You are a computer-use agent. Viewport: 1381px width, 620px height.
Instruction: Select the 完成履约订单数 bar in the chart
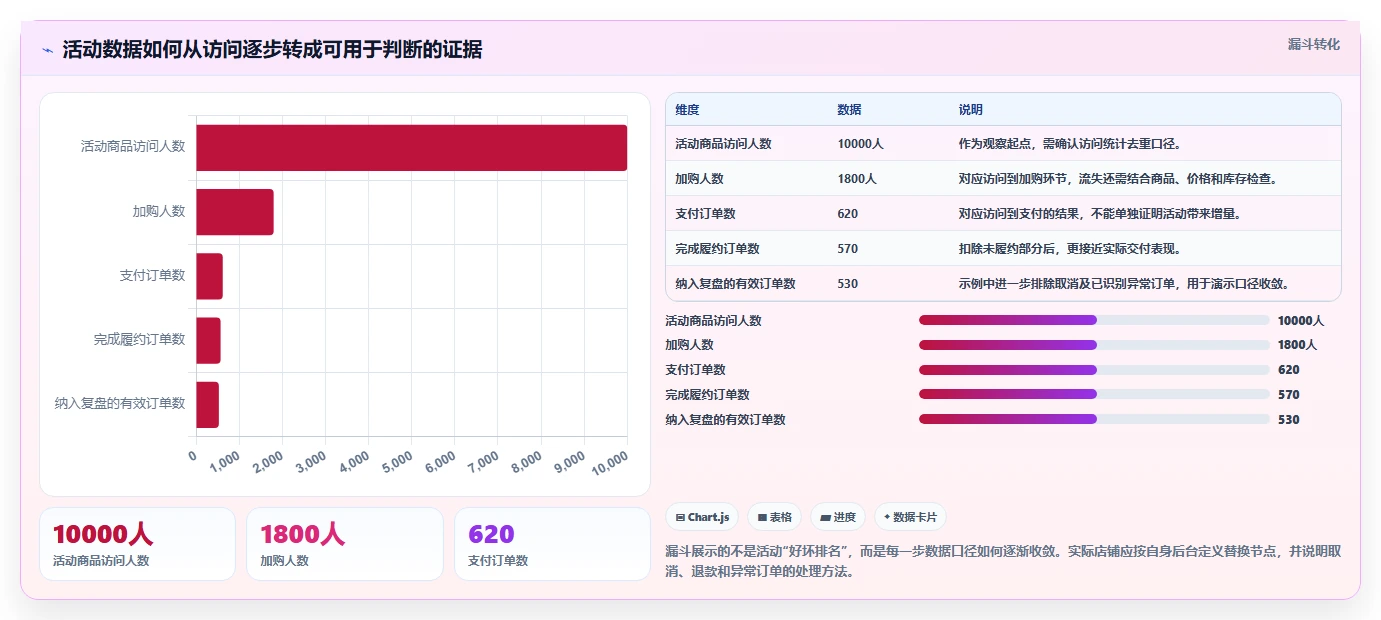208,340
